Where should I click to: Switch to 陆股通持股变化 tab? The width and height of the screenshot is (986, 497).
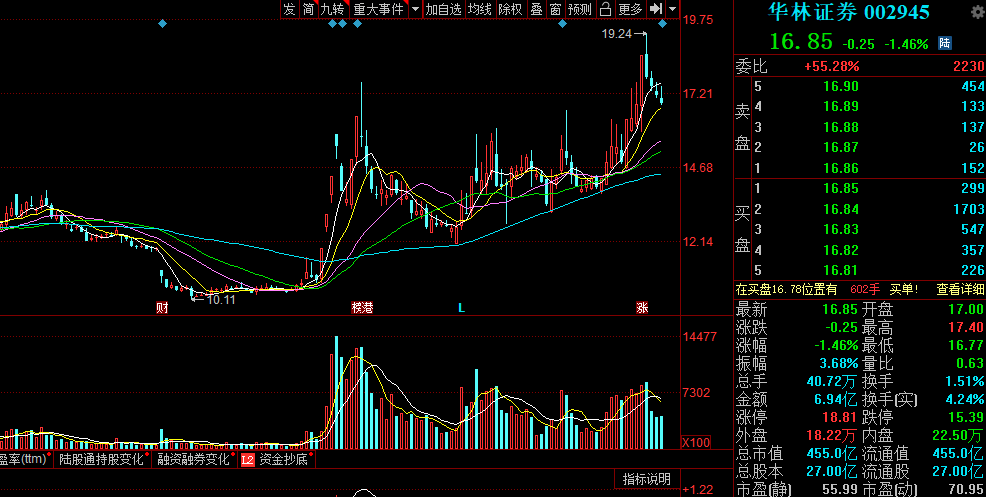pyautogui.click(x=102, y=459)
